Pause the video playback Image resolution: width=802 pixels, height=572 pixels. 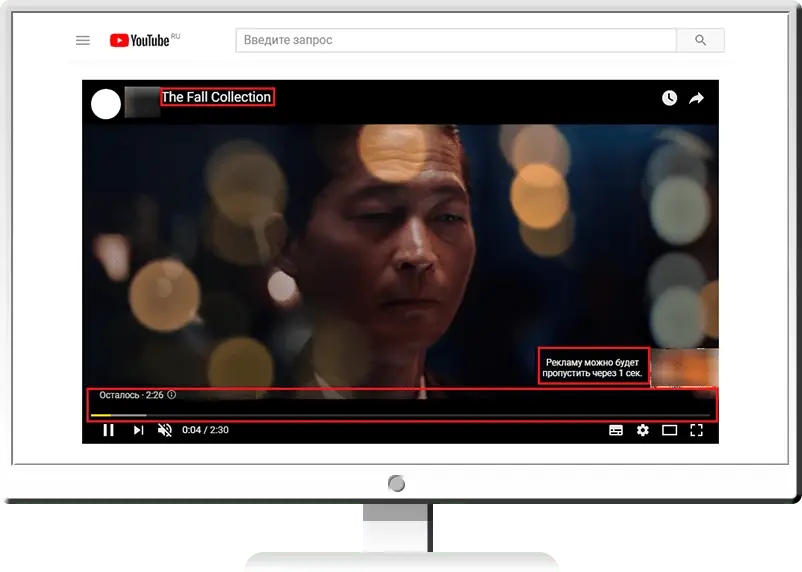pos(108,430)
